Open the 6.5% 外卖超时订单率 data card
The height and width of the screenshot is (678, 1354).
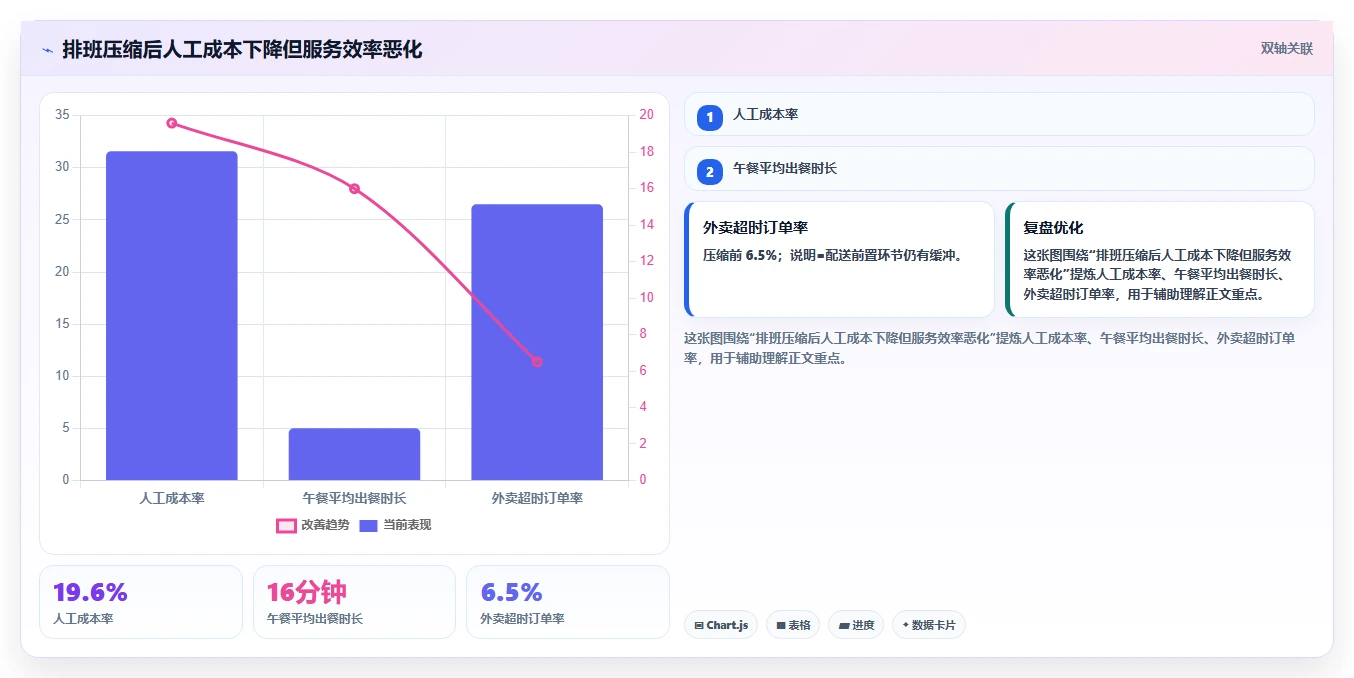[568, 602]
